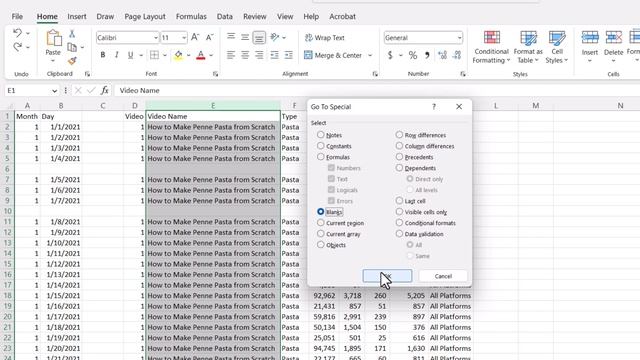This screenshot has width=640, height=360.
Task: Choose Row differences radio option
Action: click(x=399, y=135)
